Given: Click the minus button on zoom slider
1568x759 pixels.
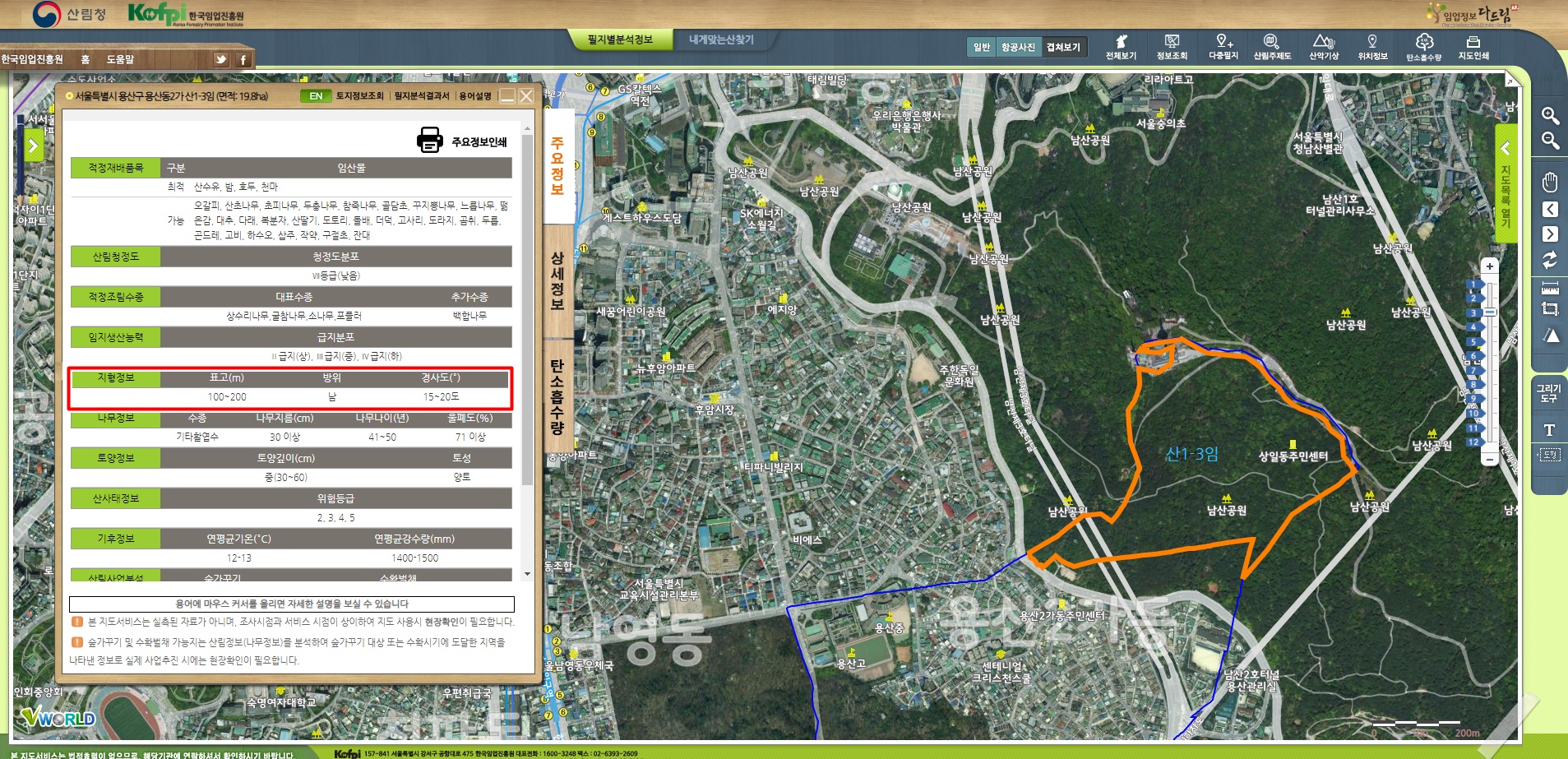Looking at the screenshot, I should [1489, 459].
